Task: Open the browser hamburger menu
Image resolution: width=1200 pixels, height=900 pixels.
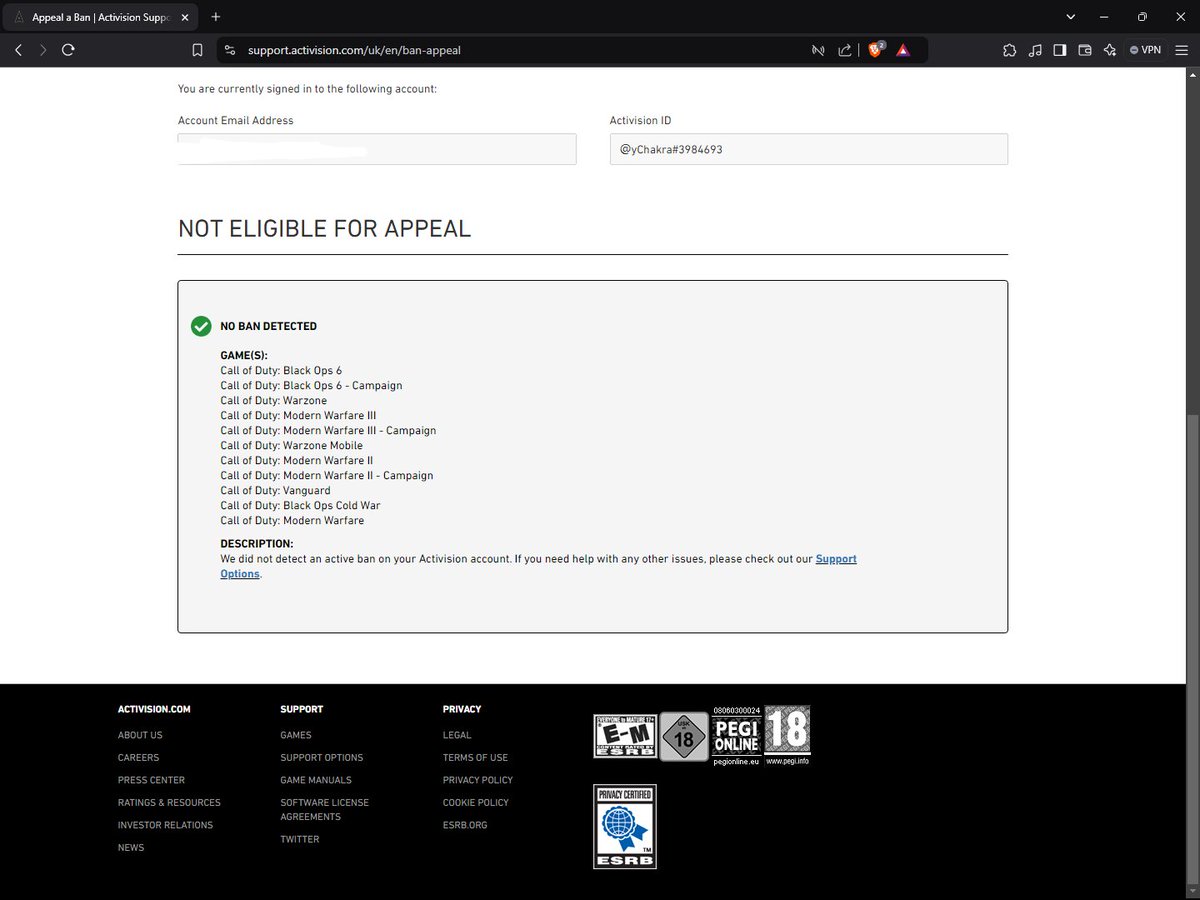Action: (1182, 50)
